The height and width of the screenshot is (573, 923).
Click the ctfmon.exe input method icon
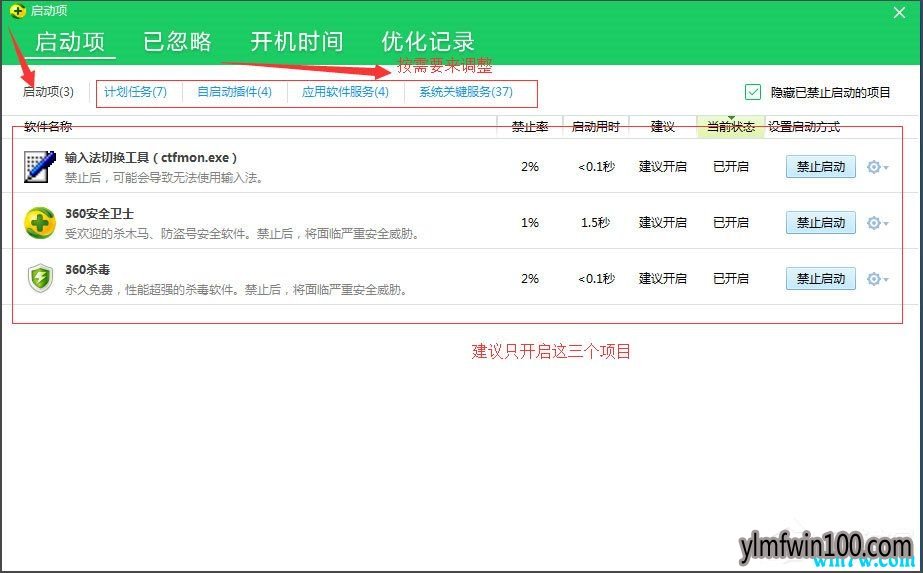click(39, 167)
